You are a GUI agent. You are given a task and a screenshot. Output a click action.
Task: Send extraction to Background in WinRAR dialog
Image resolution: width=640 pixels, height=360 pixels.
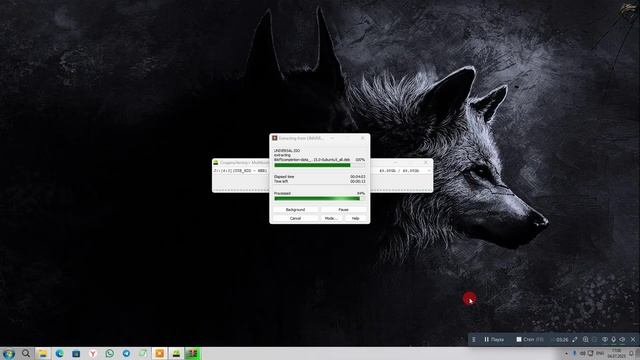point(296,209)
